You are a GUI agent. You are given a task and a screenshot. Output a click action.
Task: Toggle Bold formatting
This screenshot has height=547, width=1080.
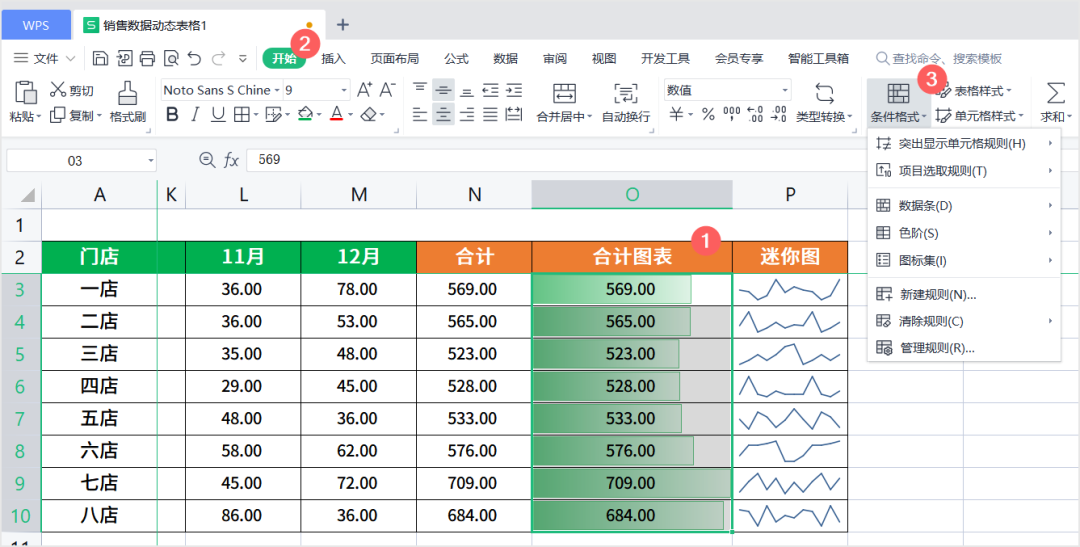172,115
